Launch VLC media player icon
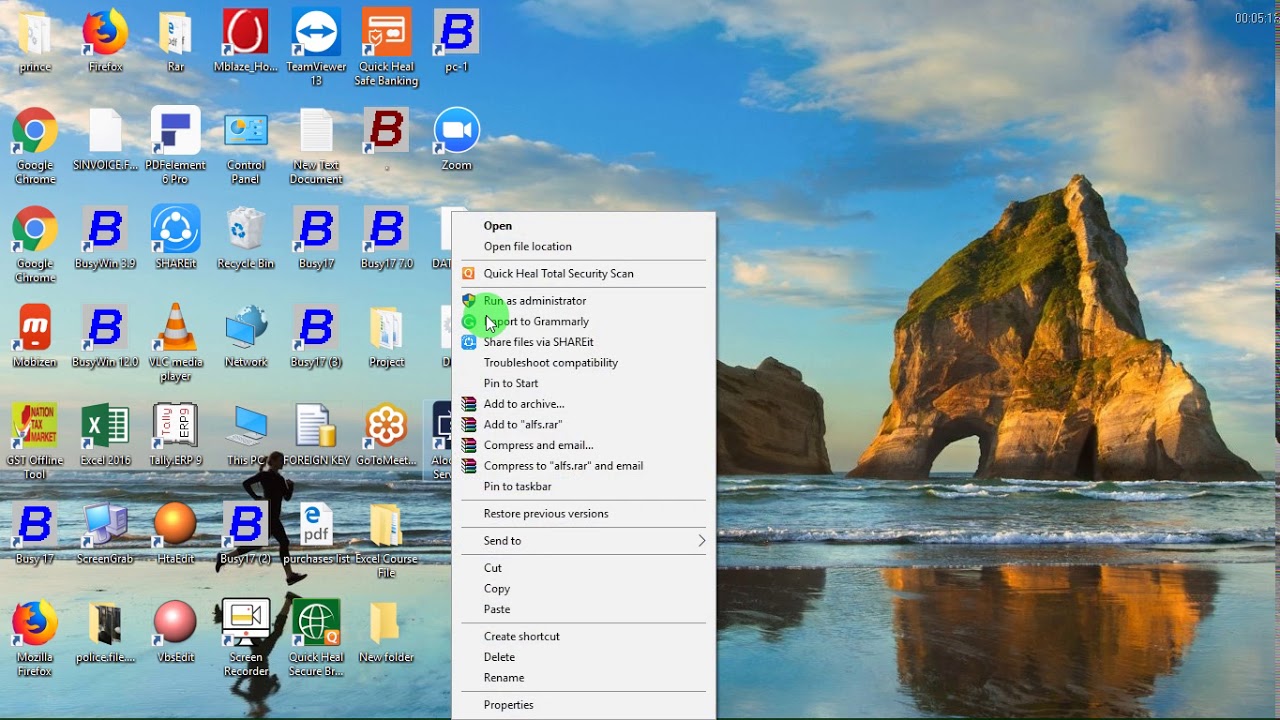 pyautogui.click(x=176, y=343)
